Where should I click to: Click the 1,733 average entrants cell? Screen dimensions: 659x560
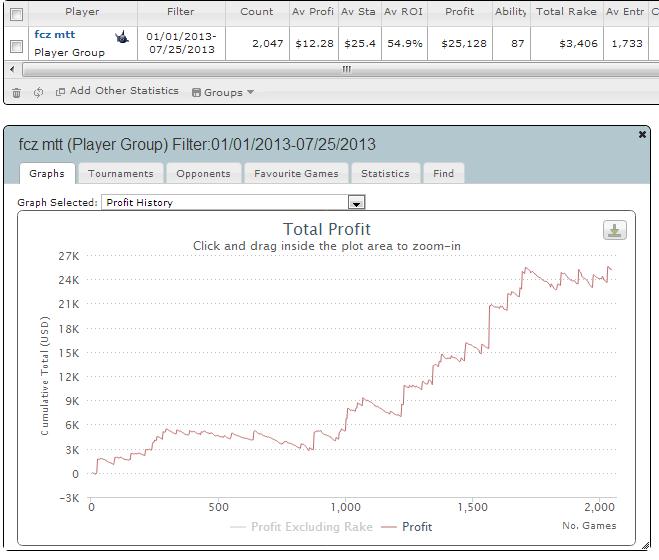[627, 43]
